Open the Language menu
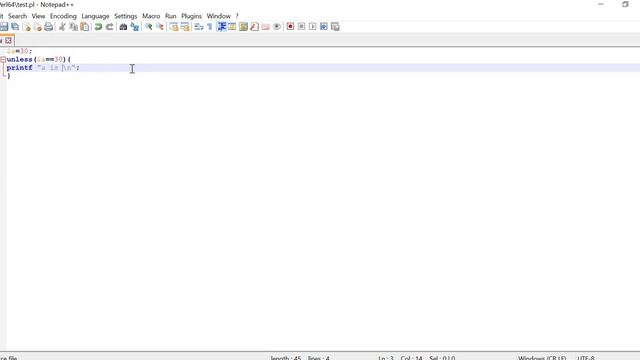The height and width of the screenshot is (360, 640). [95, 16]
